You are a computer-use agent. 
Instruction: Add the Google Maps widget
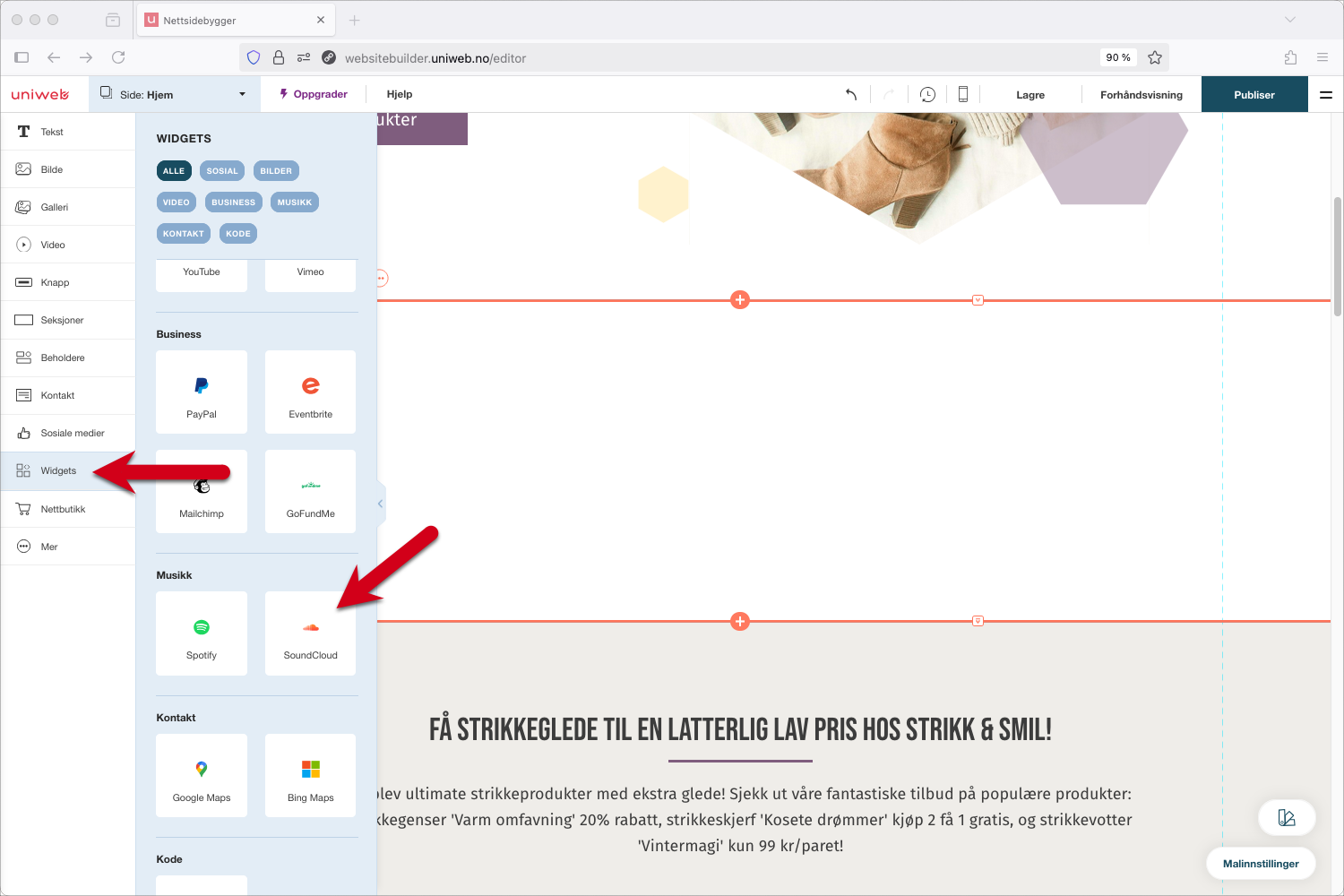click(202, 776)
